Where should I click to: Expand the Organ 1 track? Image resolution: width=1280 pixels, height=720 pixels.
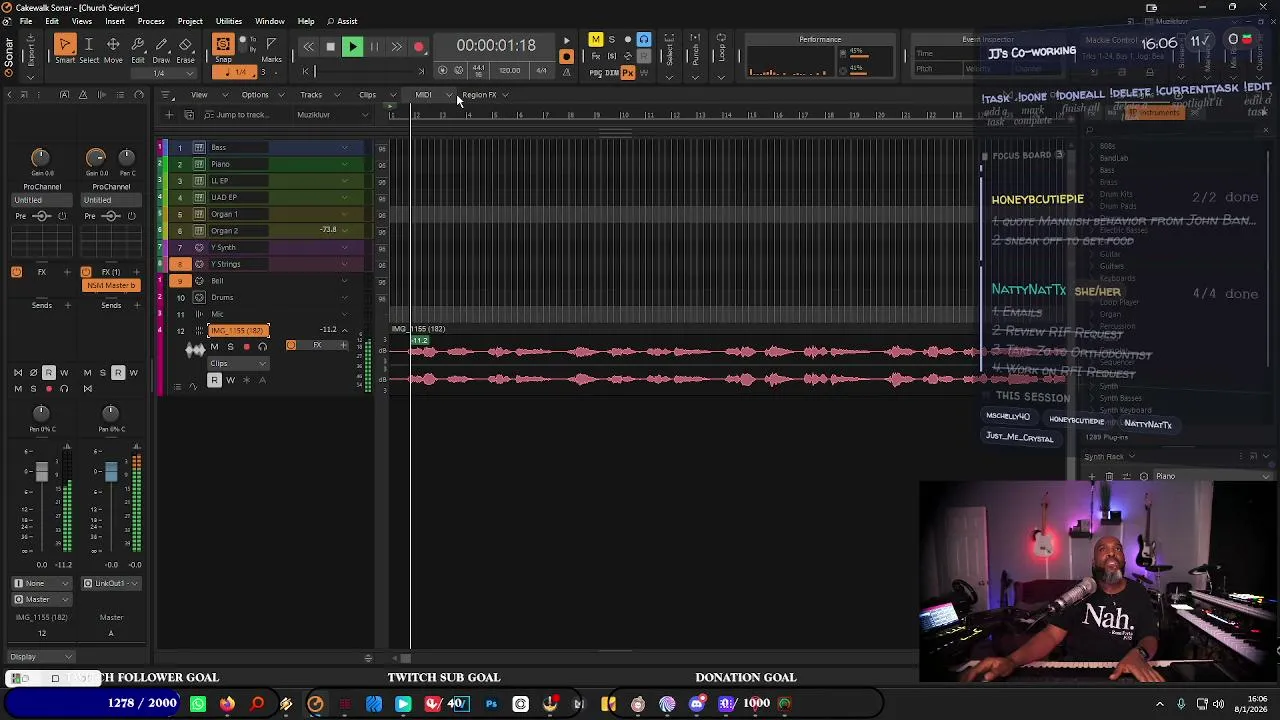coord(345,214)
